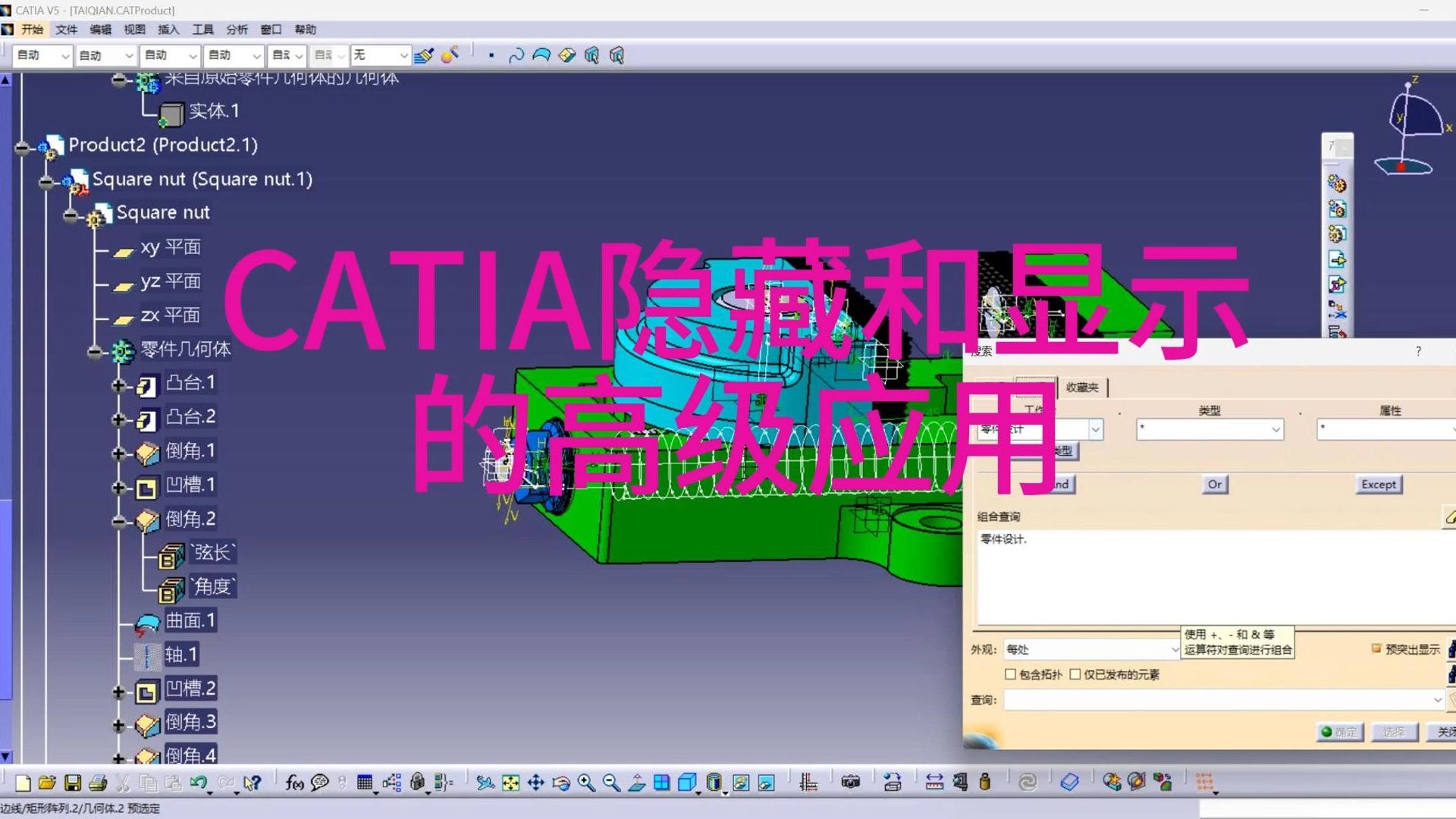Viewport: 1456px width, 819px height.
Task: Click the Measure Between ruler icon
Action: point(934,783)
